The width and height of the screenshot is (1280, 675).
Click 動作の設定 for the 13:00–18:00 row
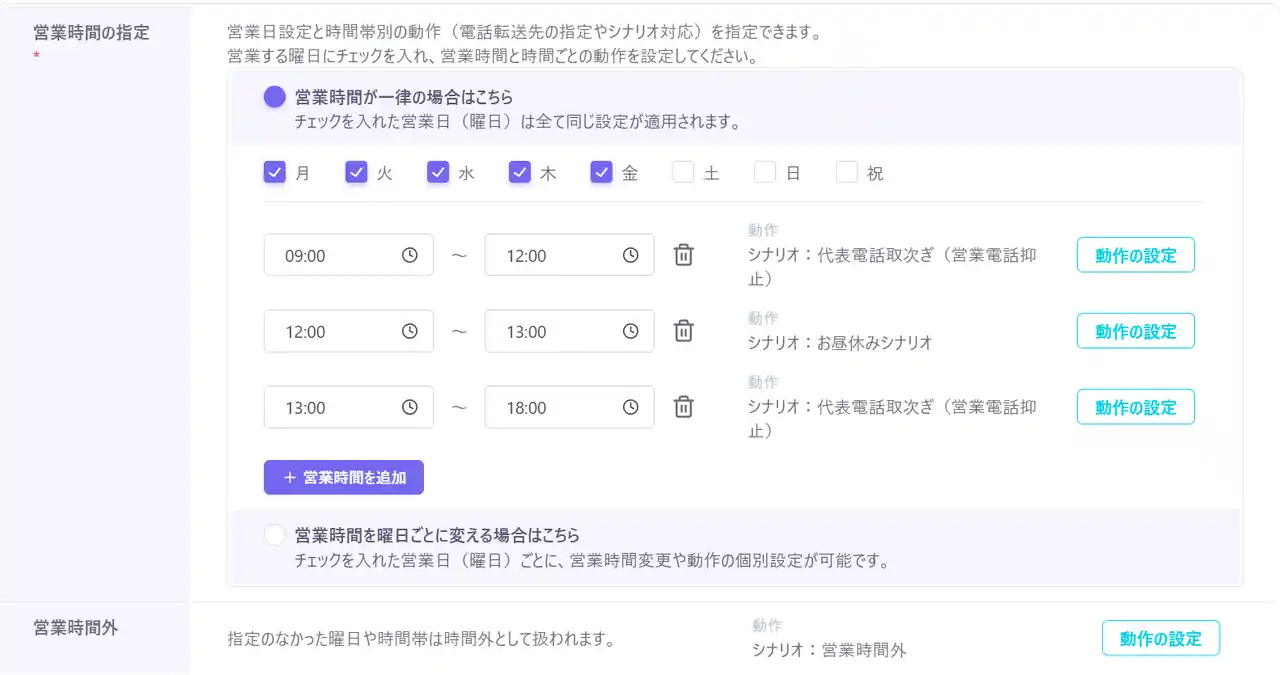coord(1135,407)
